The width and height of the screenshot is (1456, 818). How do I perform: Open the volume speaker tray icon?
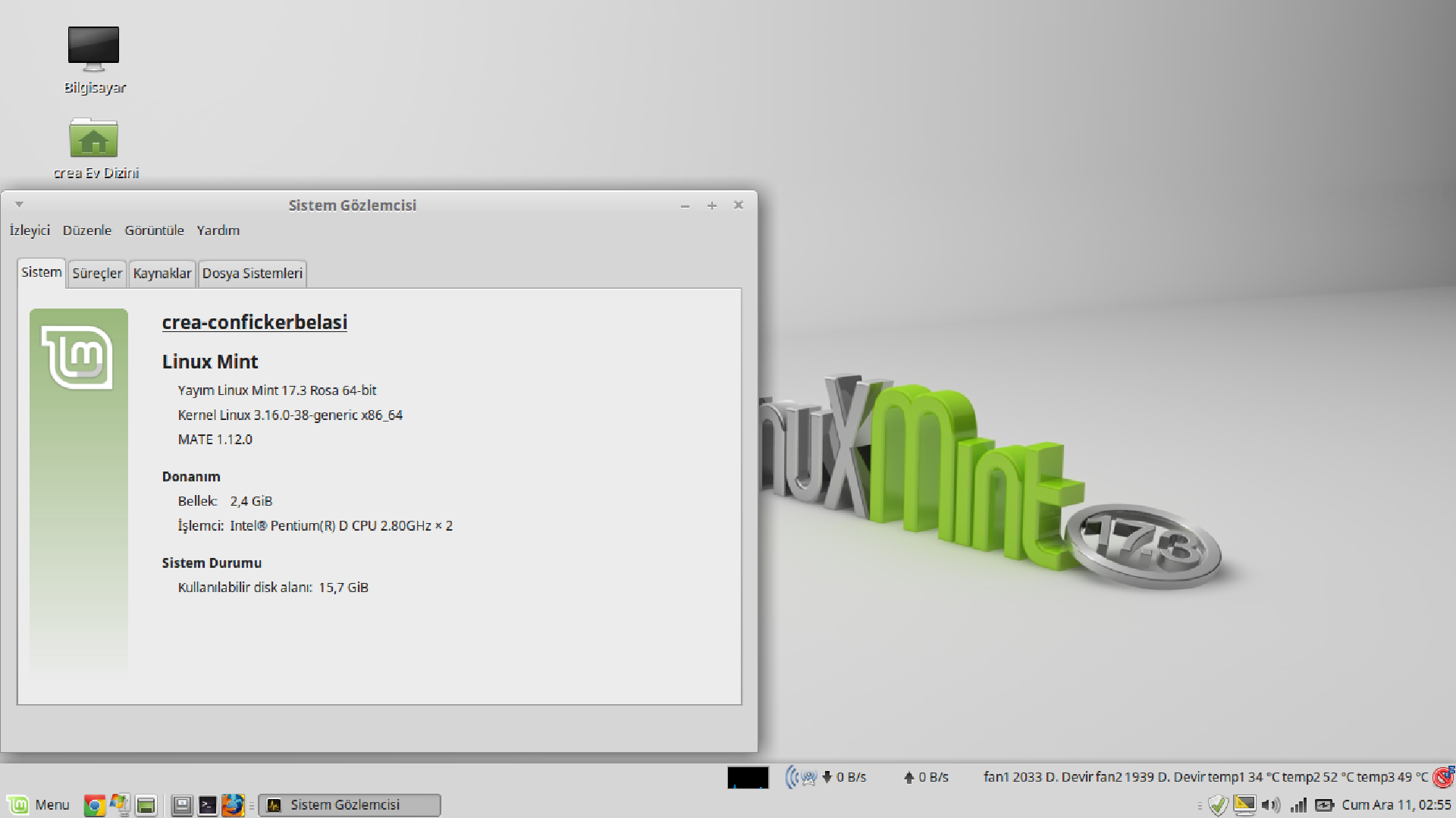[1271, 805]
